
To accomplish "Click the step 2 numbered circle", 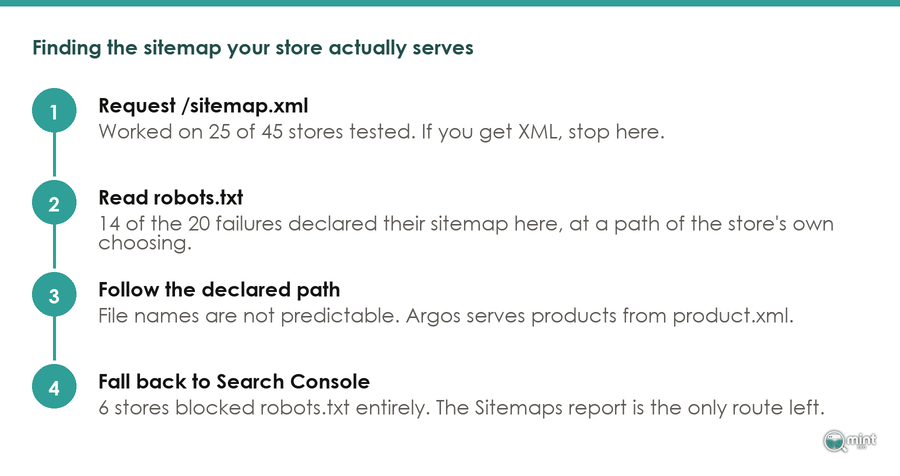I will (x=54, y=203).
